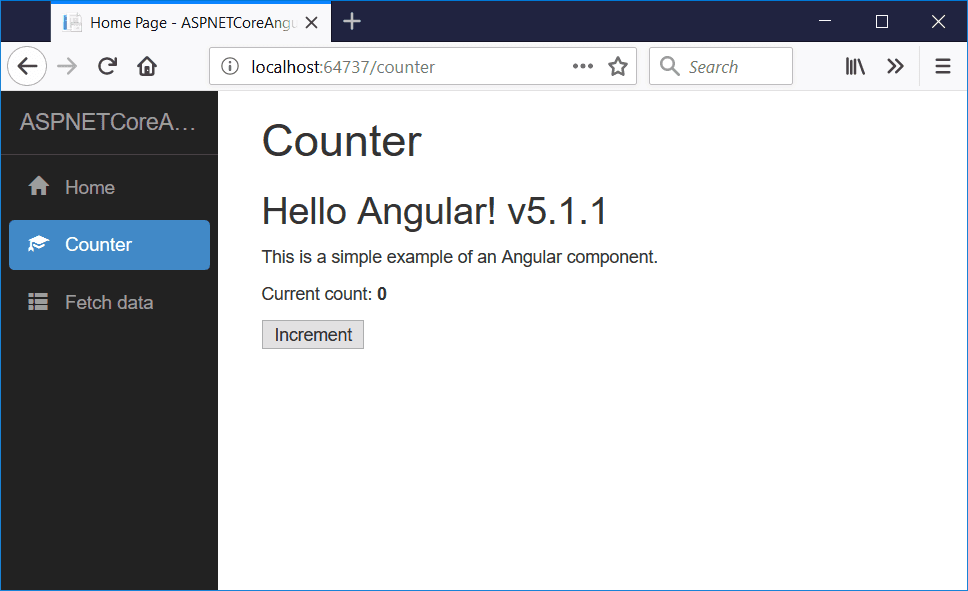968x591 pixels.
Task: Click the Hello Angular! v5.1.1 heading
Action: click(435, 211)
